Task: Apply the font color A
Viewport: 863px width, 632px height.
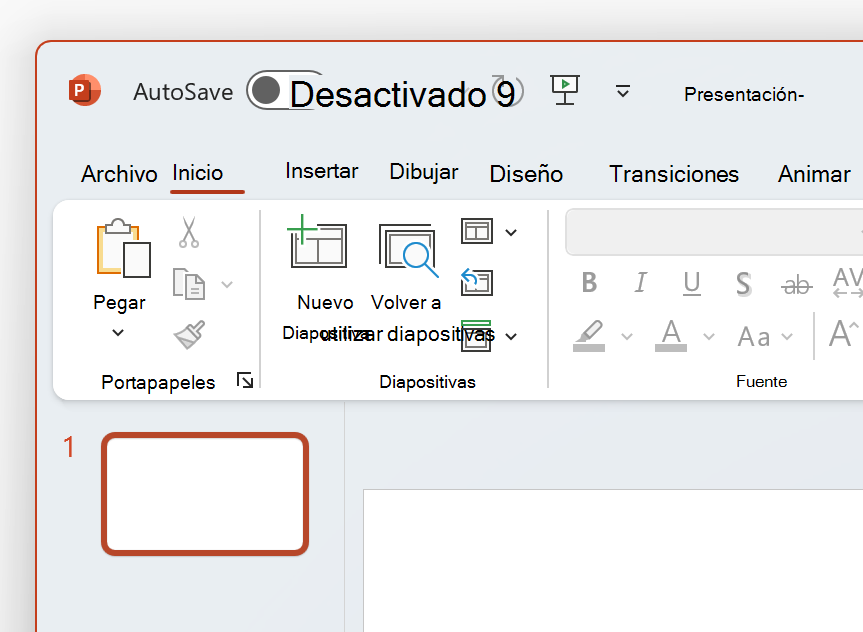Action: (x=671, y=335)
